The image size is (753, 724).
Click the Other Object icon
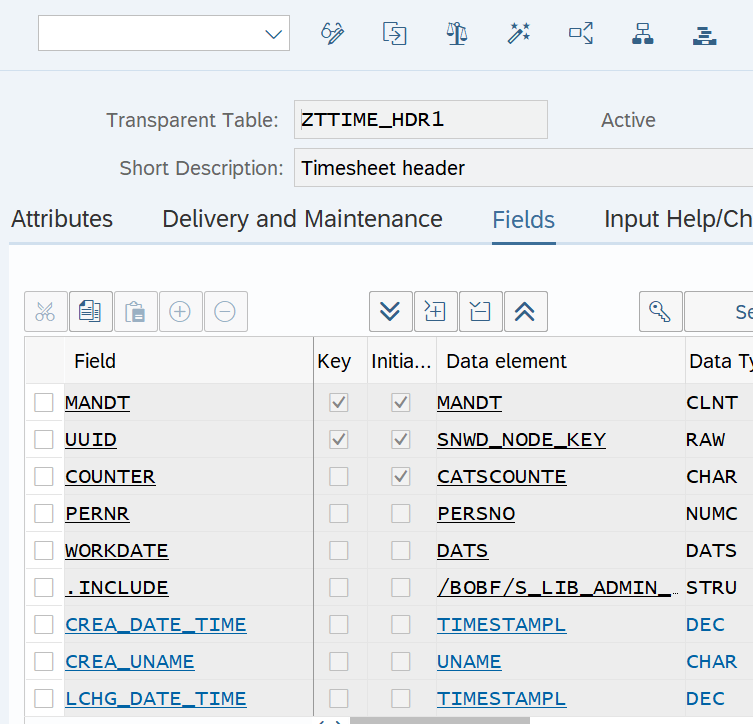coord(394,33)
